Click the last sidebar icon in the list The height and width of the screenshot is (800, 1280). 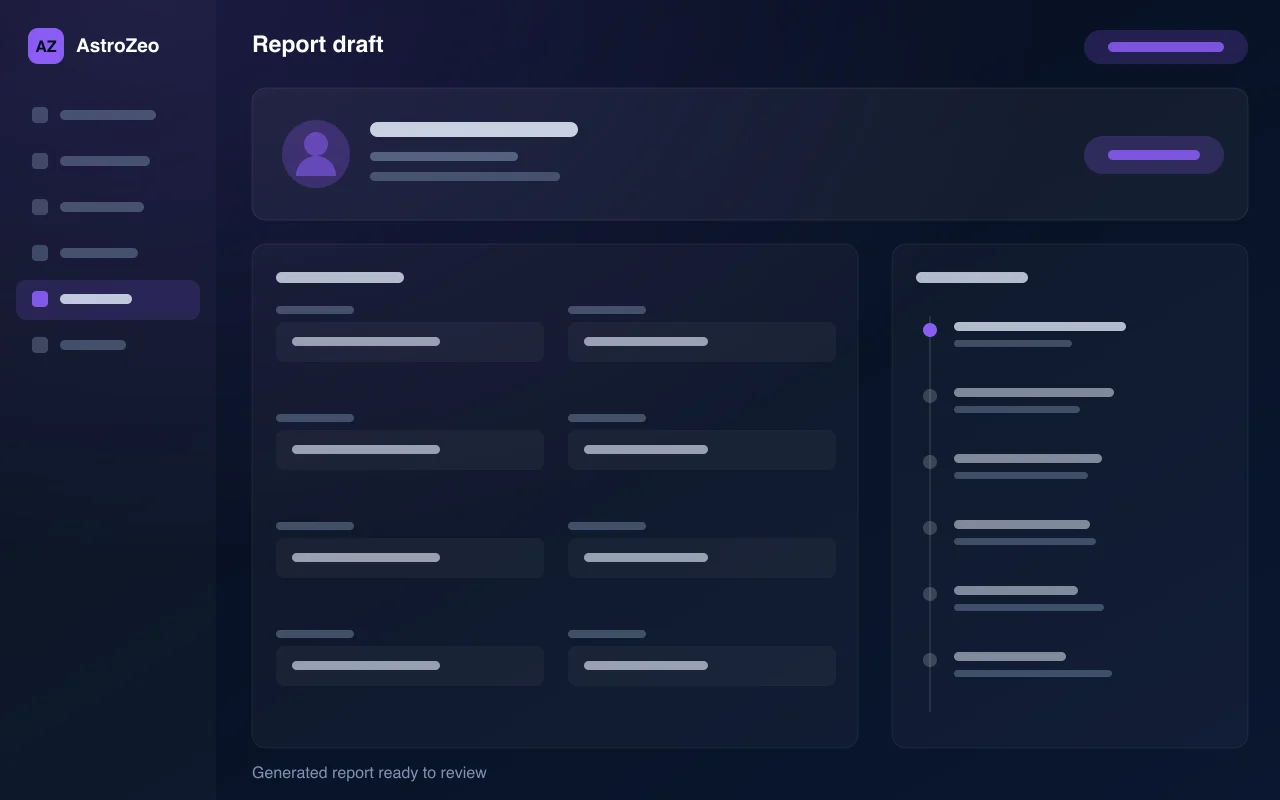pyautogui.click(x=40, y=345)
